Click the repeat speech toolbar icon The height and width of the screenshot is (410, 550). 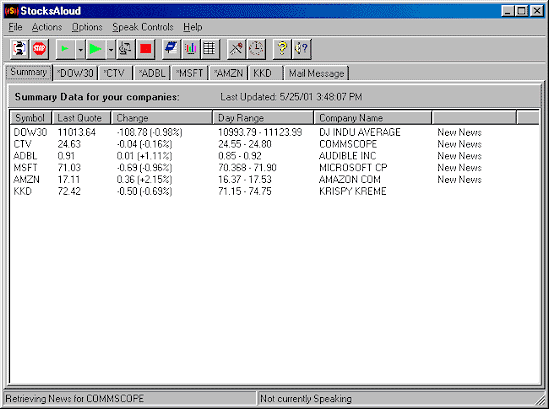tap(125, 49)
